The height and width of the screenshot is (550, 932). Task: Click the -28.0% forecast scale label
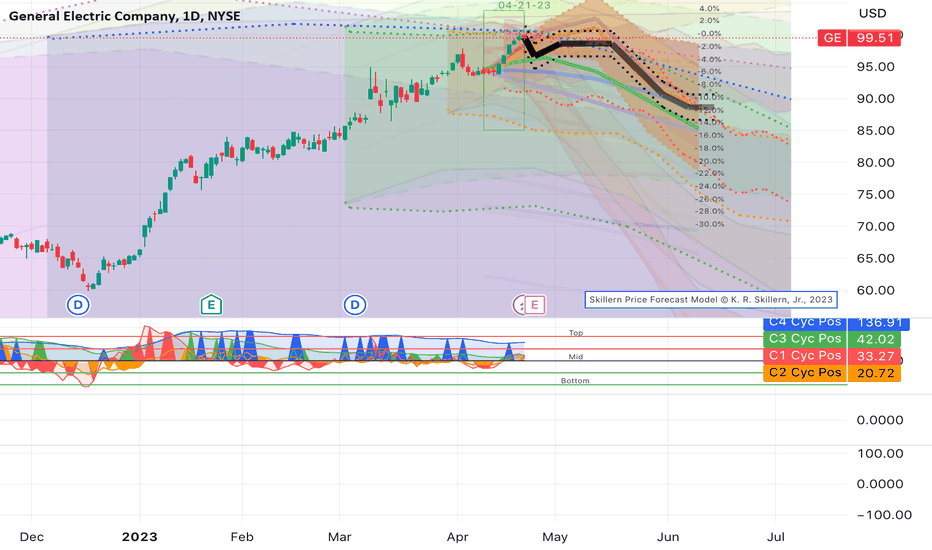pyautogui.click(x=709, y=211)
